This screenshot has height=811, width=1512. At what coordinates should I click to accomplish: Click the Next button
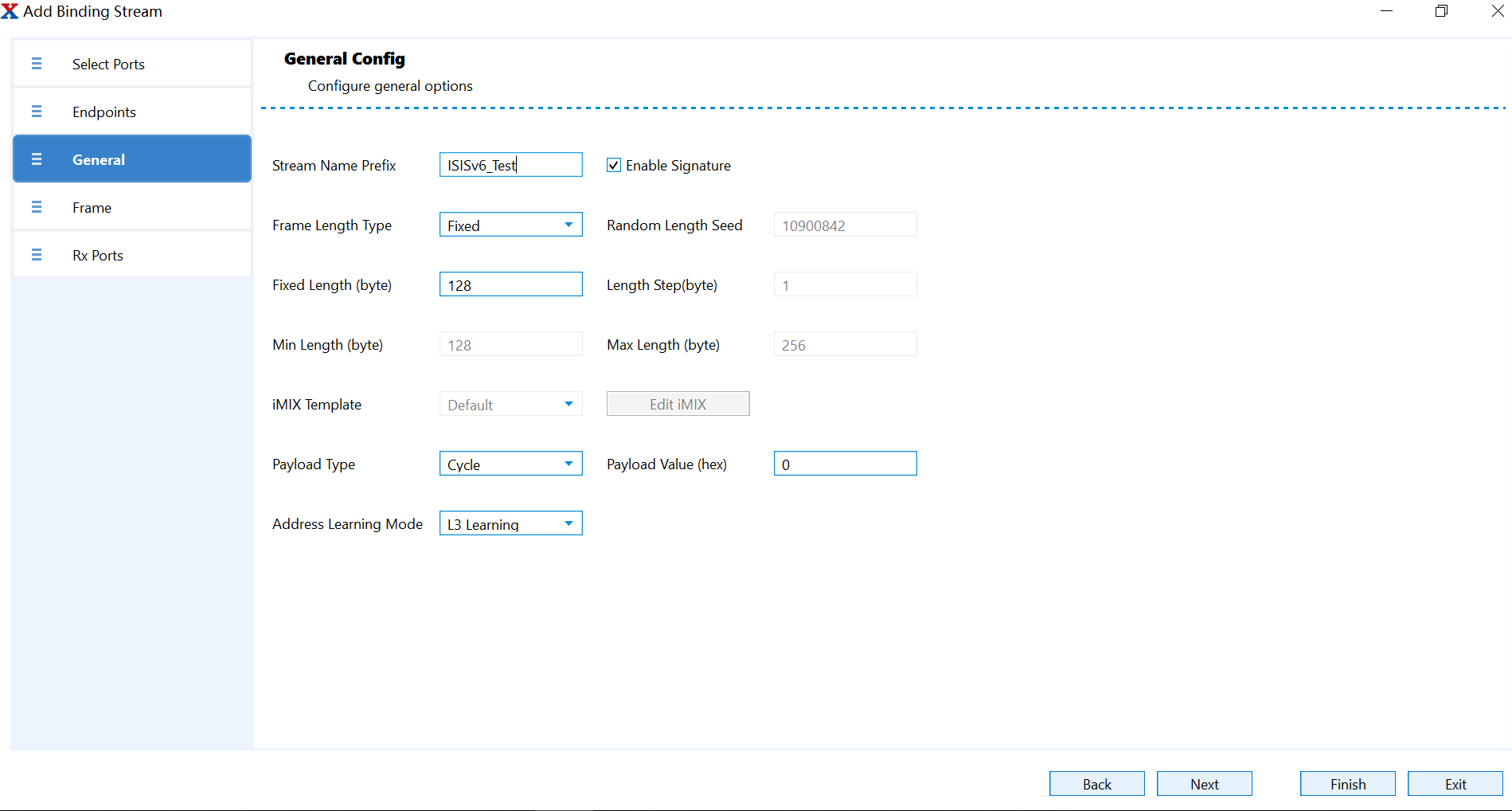click(x=1205, y=784)
